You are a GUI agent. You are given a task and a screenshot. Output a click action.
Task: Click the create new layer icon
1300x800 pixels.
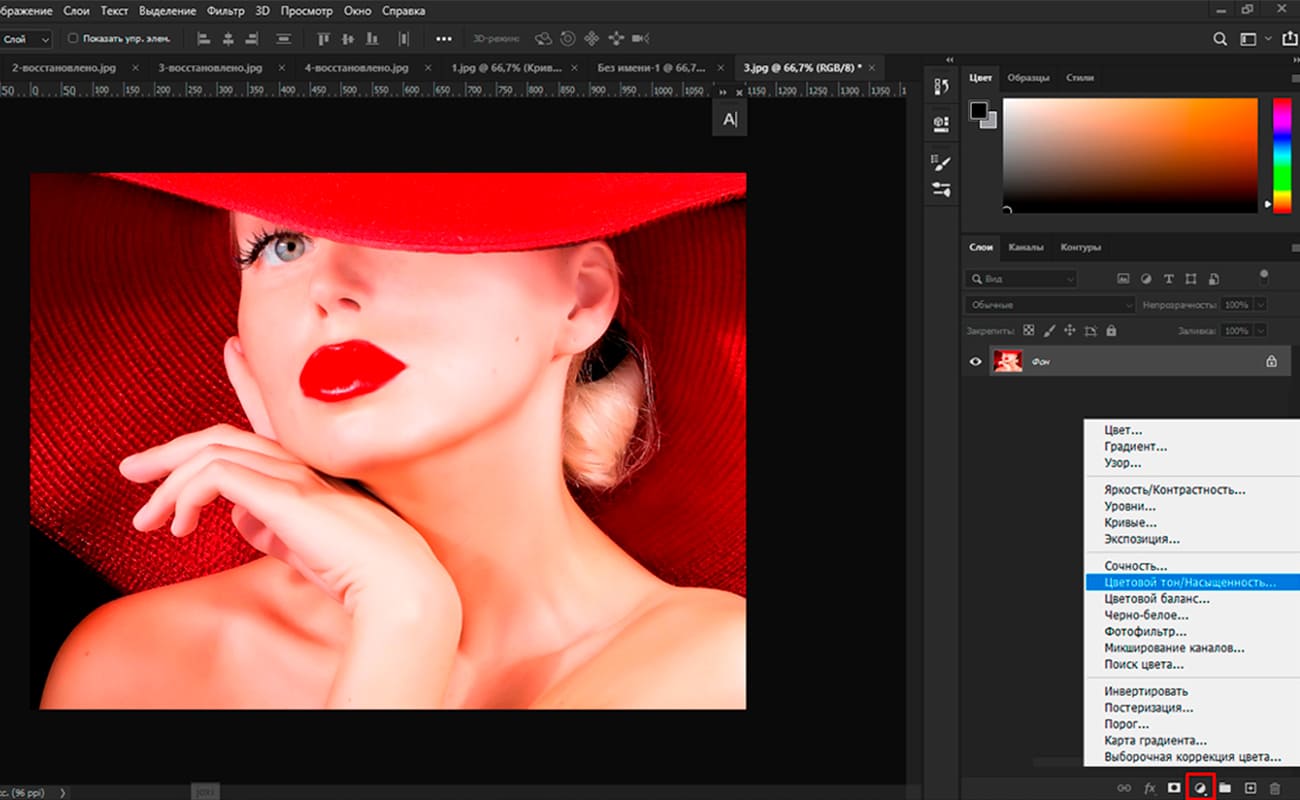[1250, 788]
